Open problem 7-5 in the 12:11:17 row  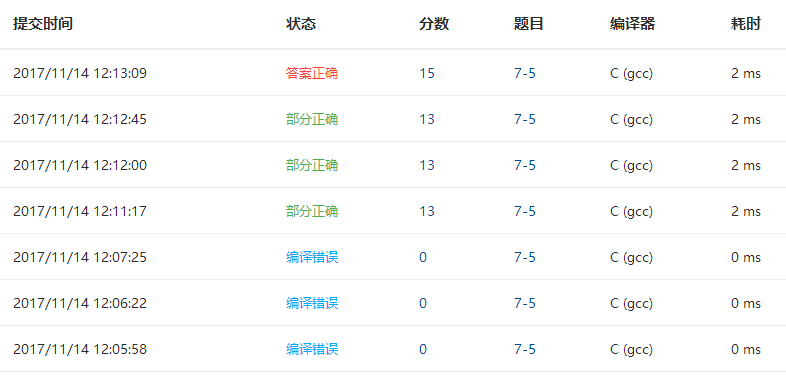click(525, 212)
